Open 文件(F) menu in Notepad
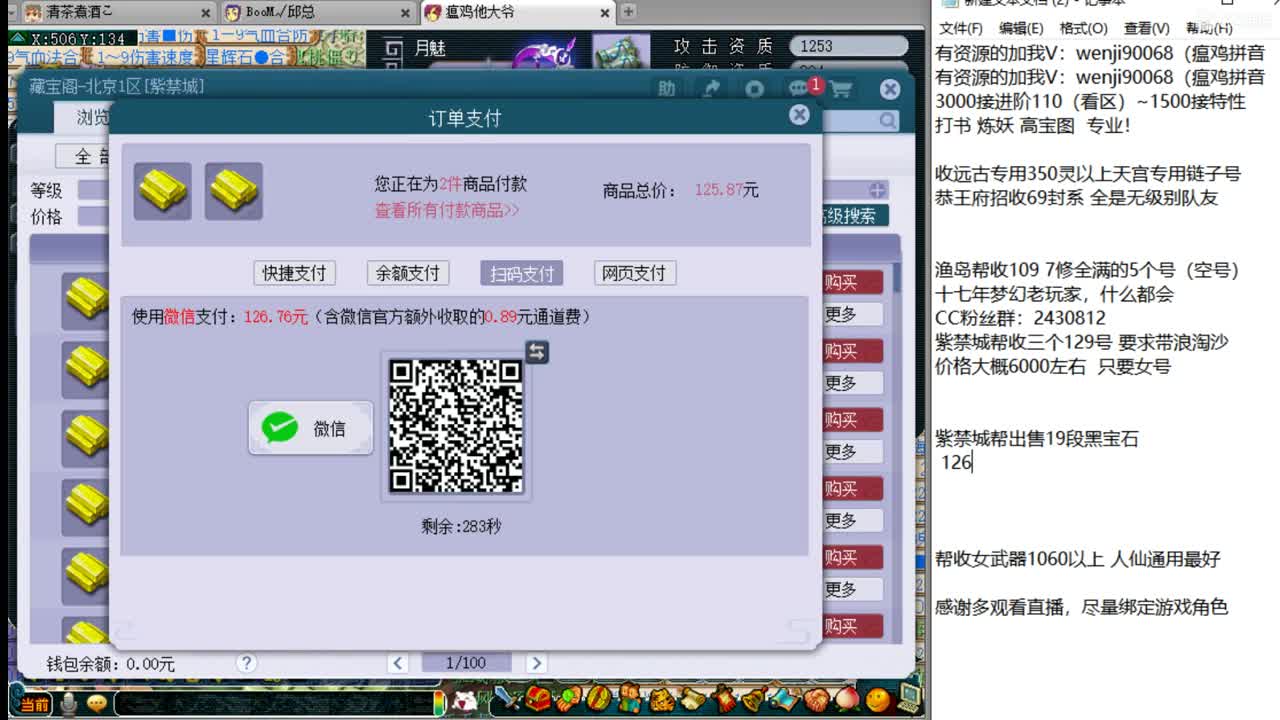This screenshot has width=1280, height=720. (961, 28)
